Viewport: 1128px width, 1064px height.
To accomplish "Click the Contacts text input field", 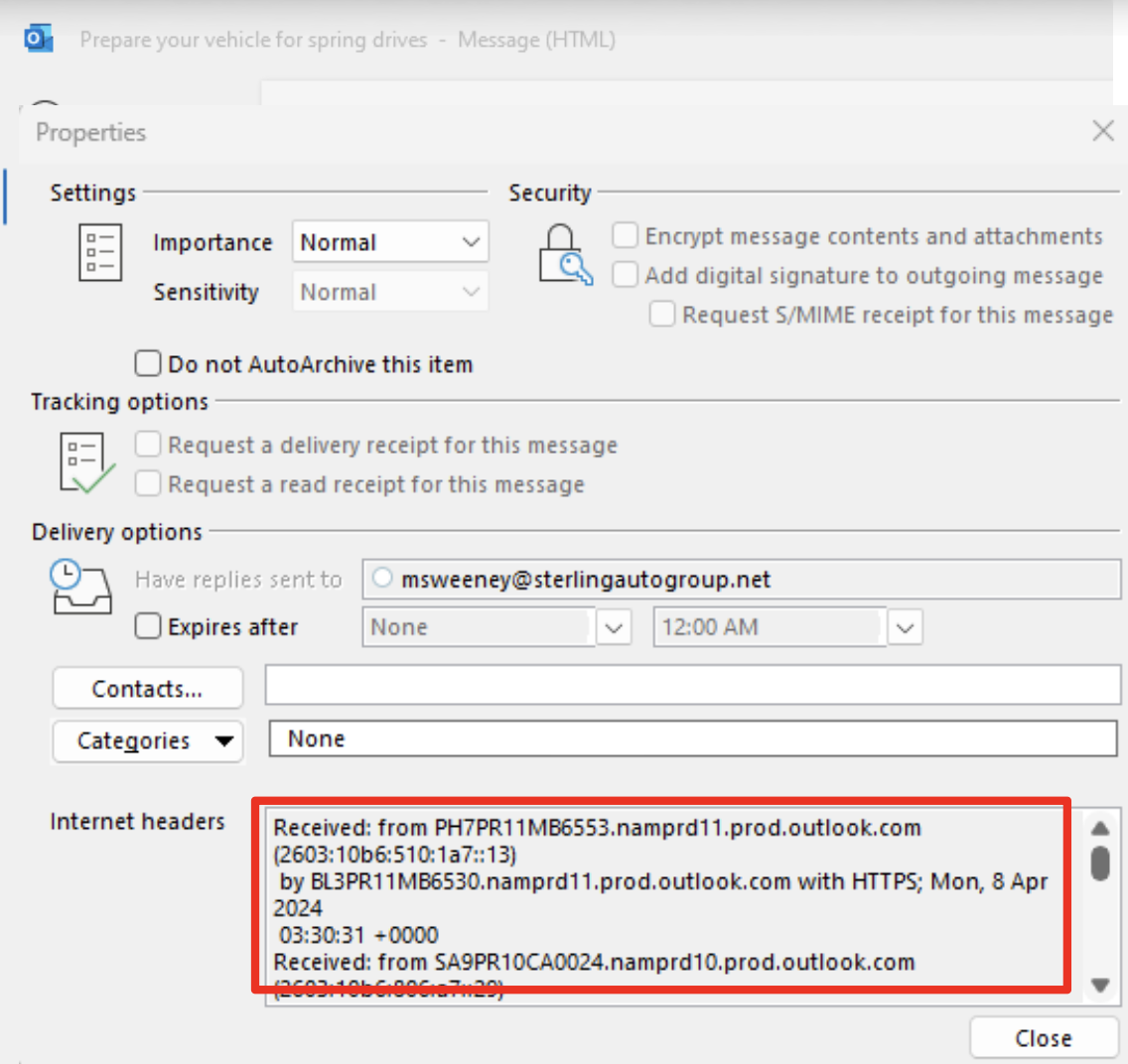I will click(692, 686).
